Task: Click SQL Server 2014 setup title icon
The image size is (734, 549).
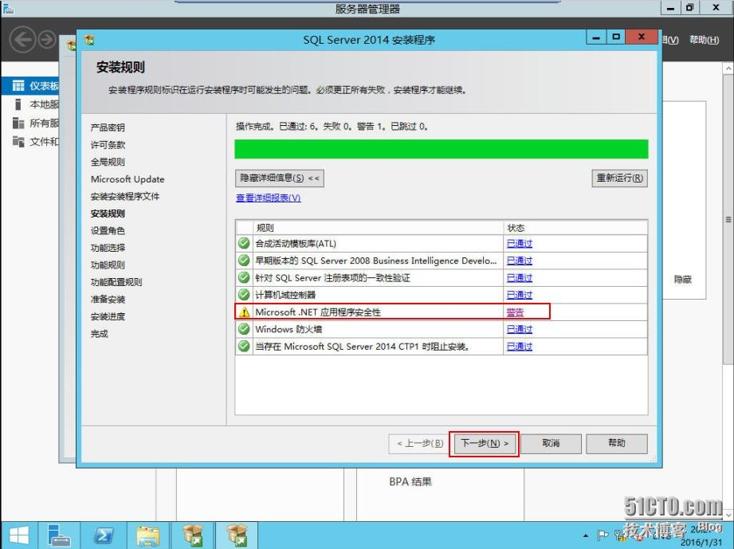Action: 89,40
